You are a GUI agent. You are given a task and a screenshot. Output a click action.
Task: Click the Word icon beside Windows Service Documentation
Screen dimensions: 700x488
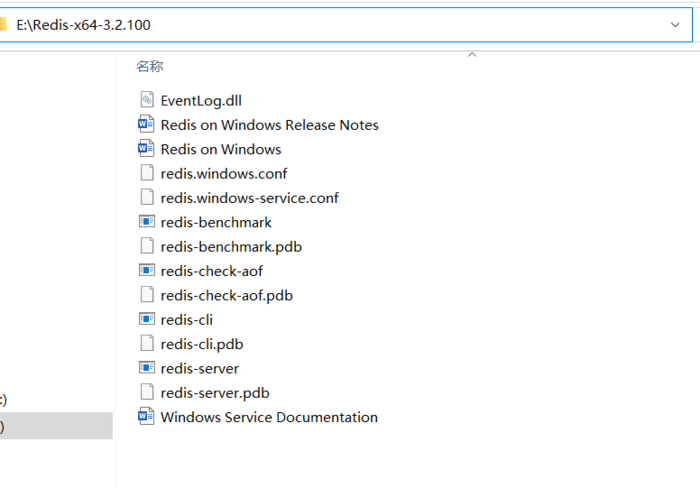(146, 416)
